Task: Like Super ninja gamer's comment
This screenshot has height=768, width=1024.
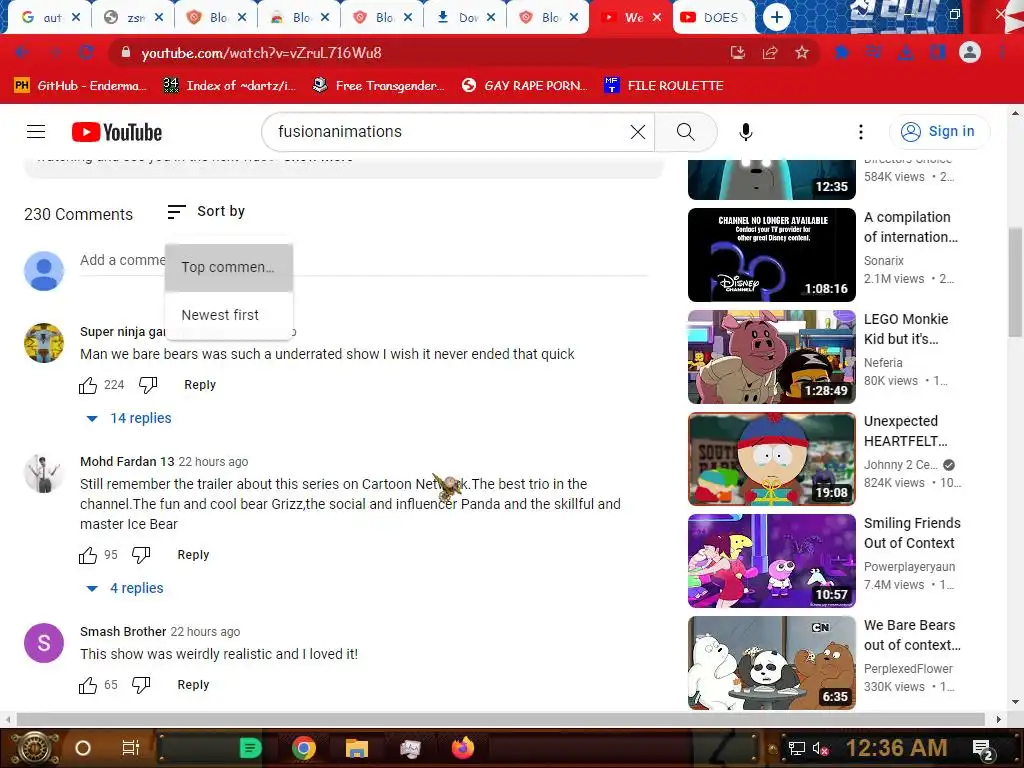Action: pos(88,385)
